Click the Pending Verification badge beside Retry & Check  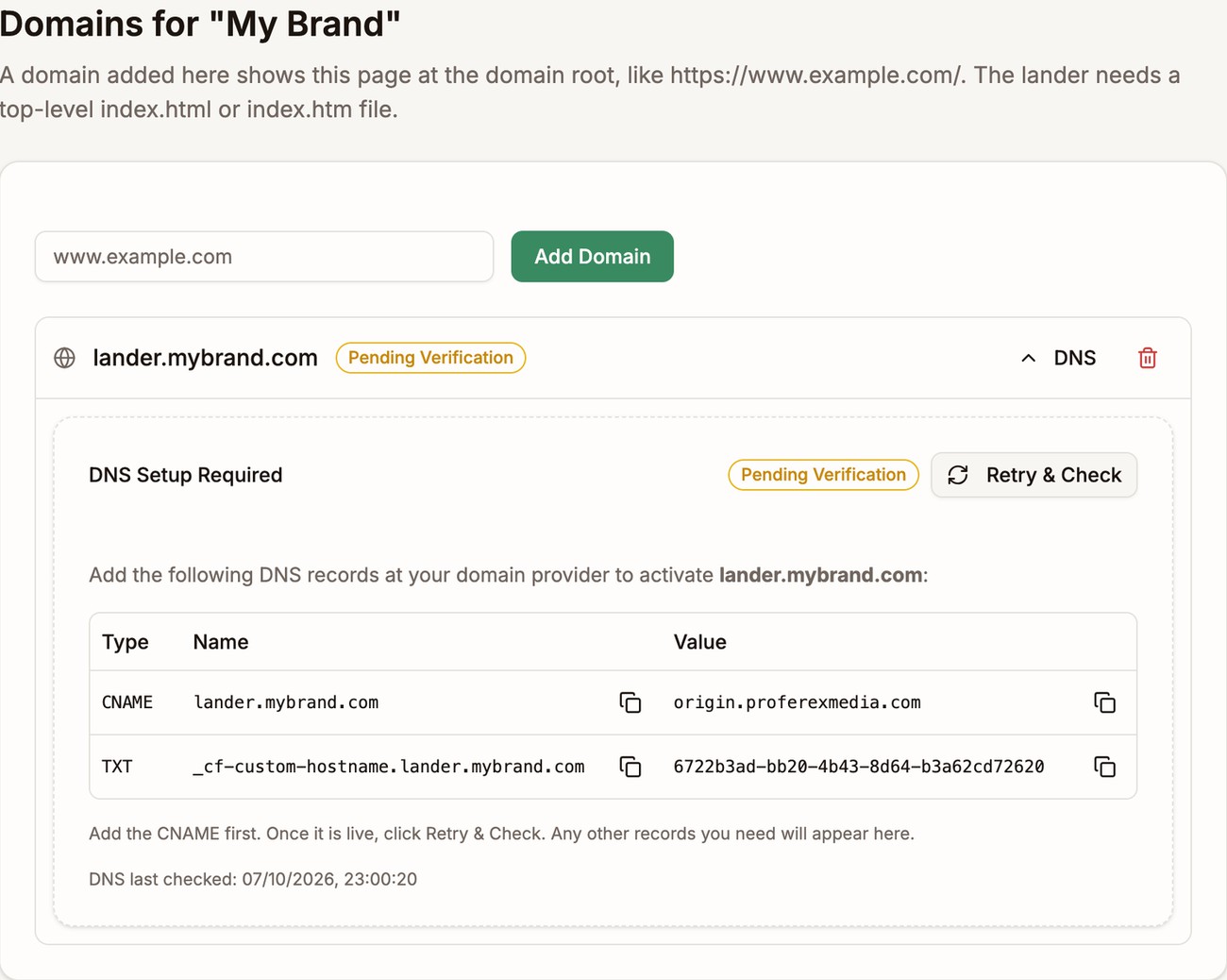click(823, 475)
